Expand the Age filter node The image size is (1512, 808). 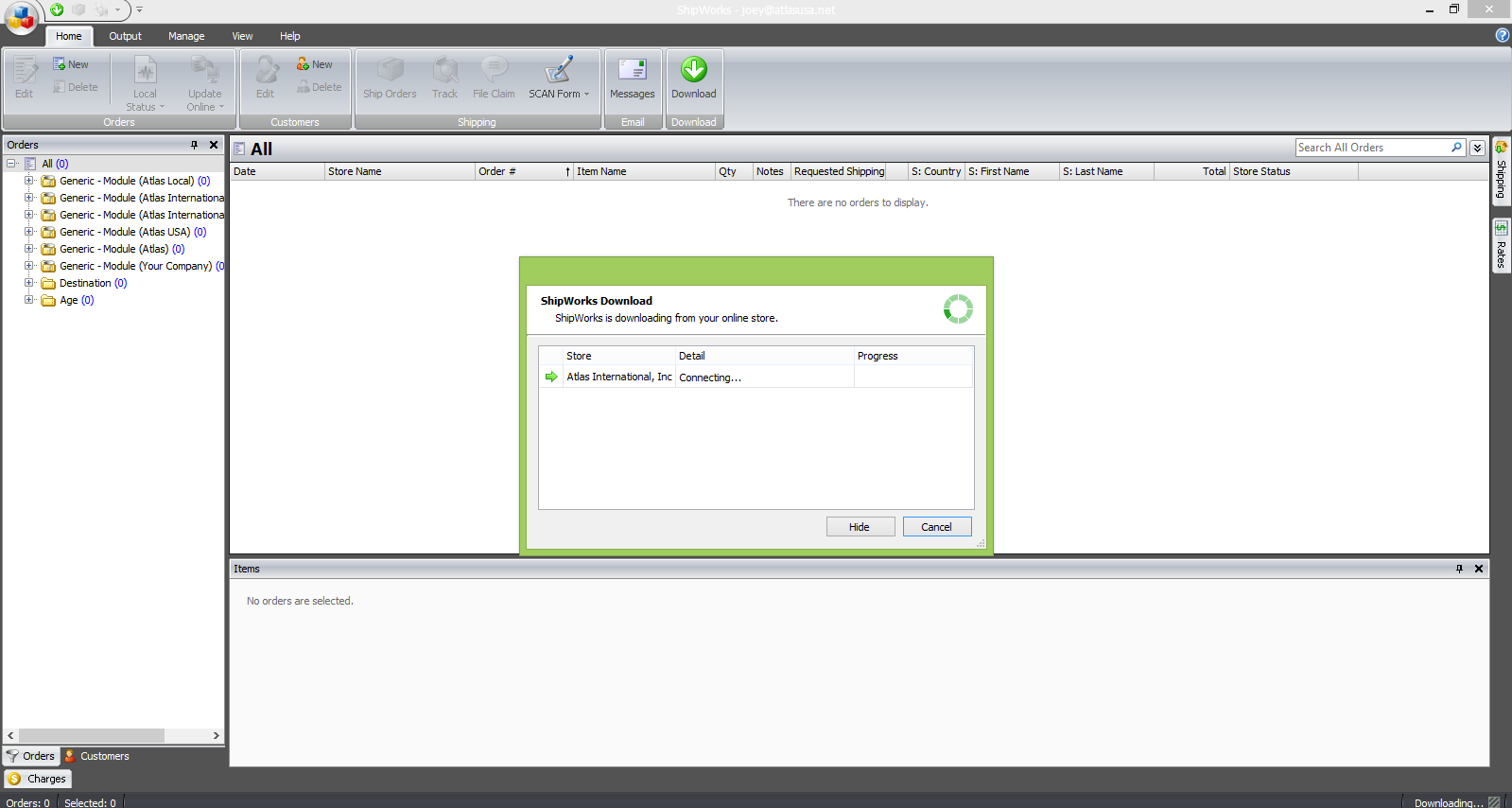click(x=28, y=300)
